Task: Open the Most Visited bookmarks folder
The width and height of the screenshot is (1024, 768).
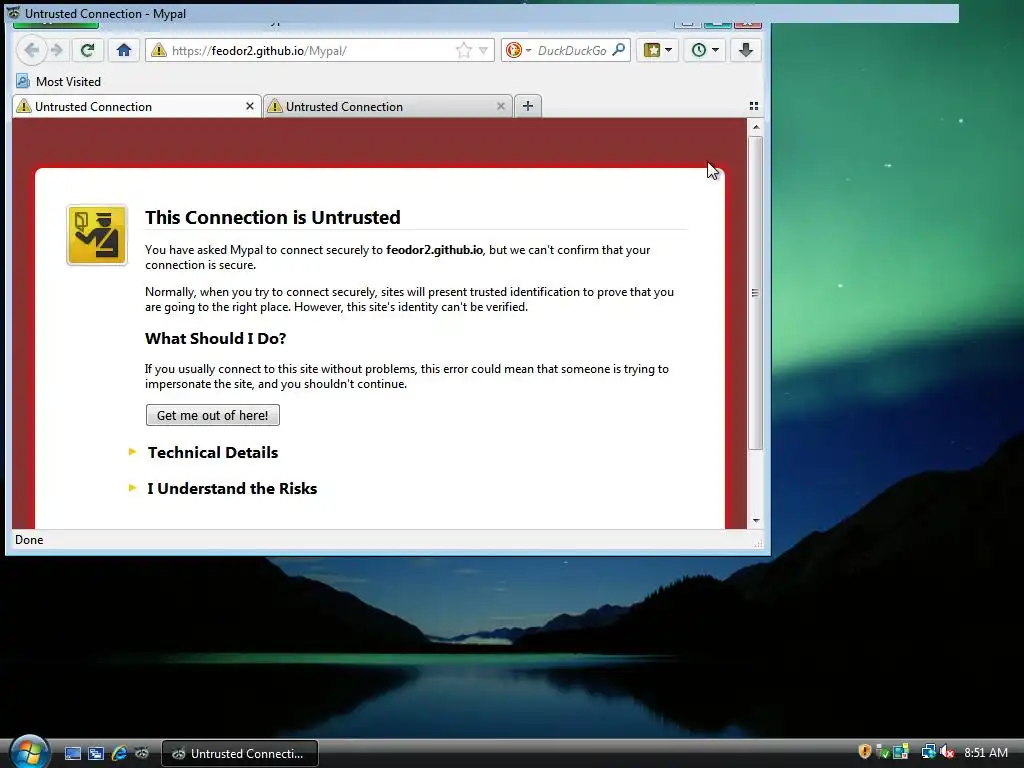Action: click(x=59, y=82)
